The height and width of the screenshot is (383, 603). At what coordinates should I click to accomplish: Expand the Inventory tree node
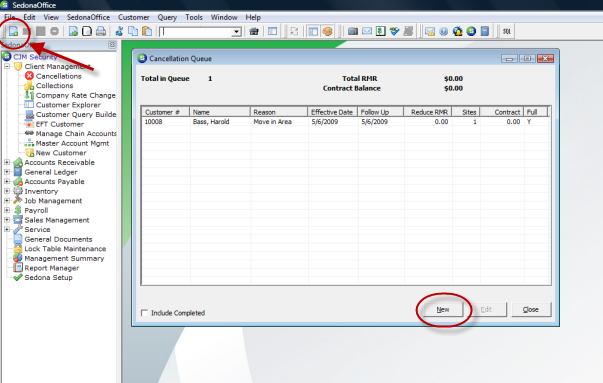click(7, 191)
